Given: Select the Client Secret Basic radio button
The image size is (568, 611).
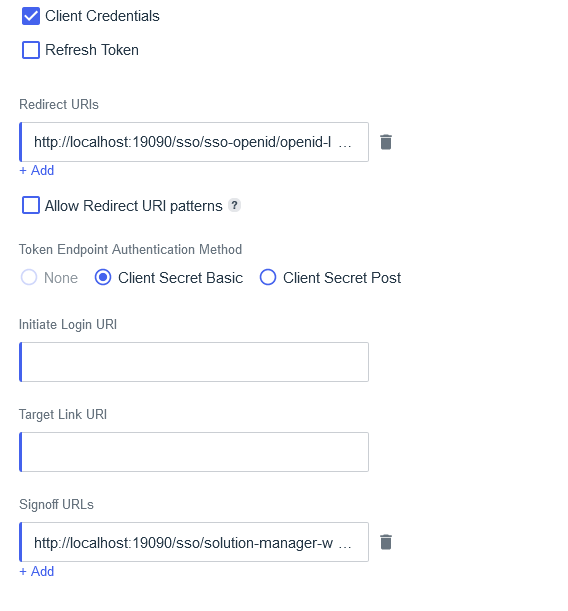Looking at the screenshot, I should click(103, 277).
